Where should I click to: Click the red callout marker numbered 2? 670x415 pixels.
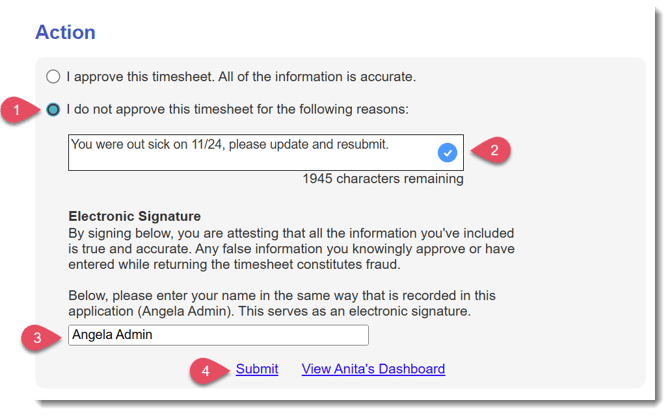pos(496,152)
